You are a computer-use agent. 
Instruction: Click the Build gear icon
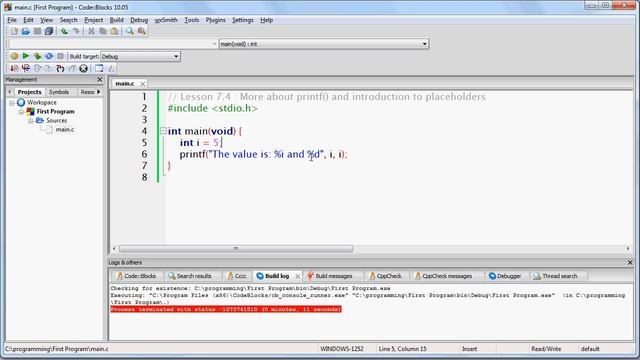(x=14, y=56)
